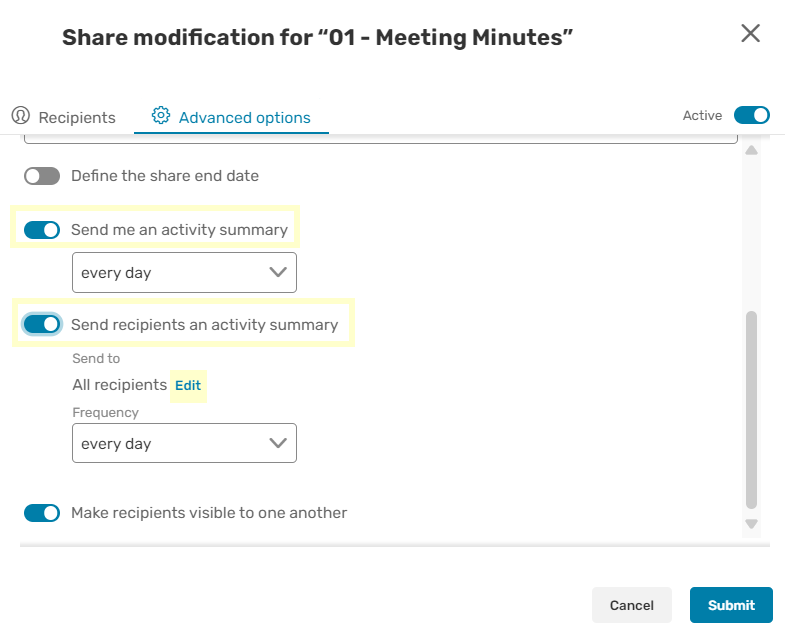Disable Send me an activity summary
Image resolution: width=785 pixels, height=640 pixels.
pyautogui.click(x=42, y=230)
